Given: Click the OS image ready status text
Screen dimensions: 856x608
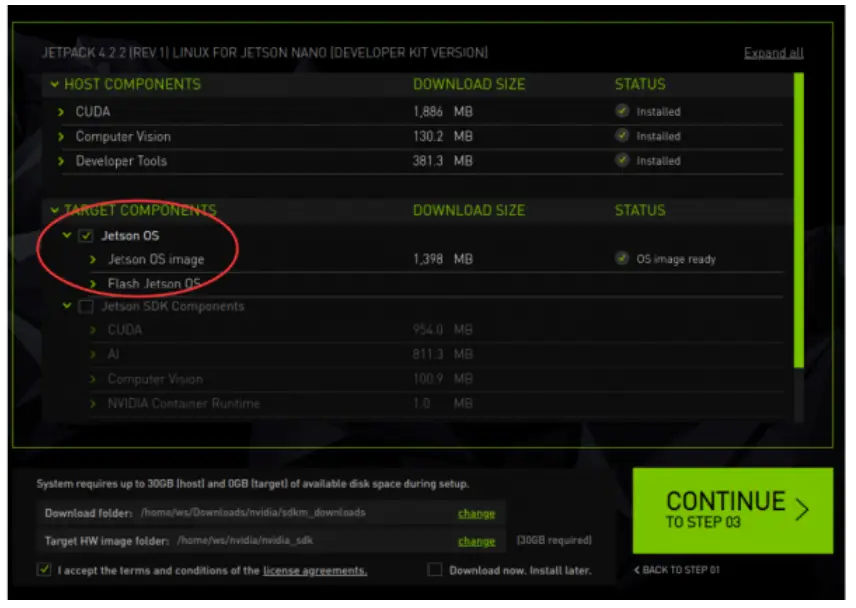Looking at the screenshot, I should coord(676,259).
